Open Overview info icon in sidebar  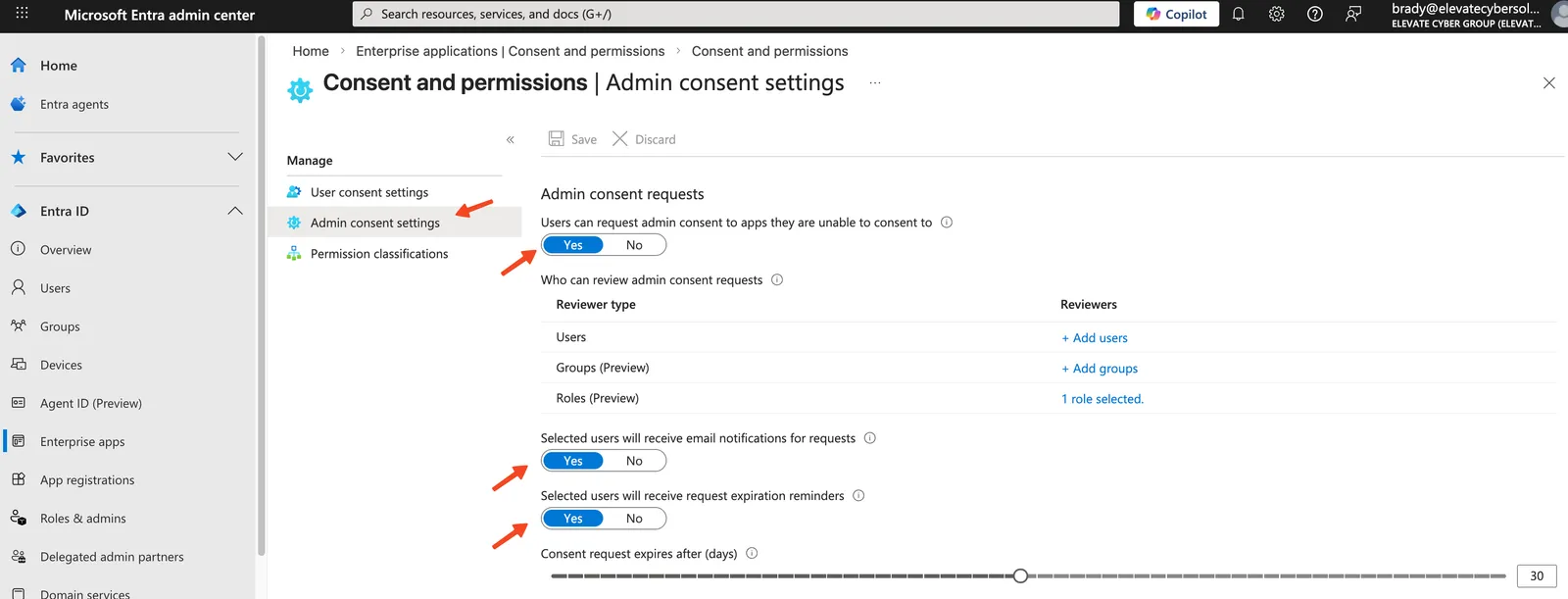click(18, 249)
